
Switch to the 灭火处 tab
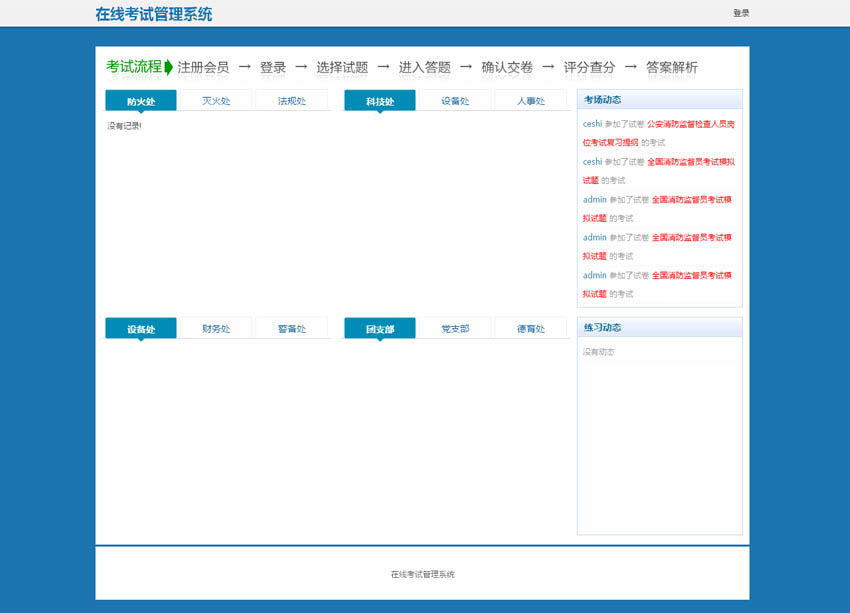[x=216, y=101]
